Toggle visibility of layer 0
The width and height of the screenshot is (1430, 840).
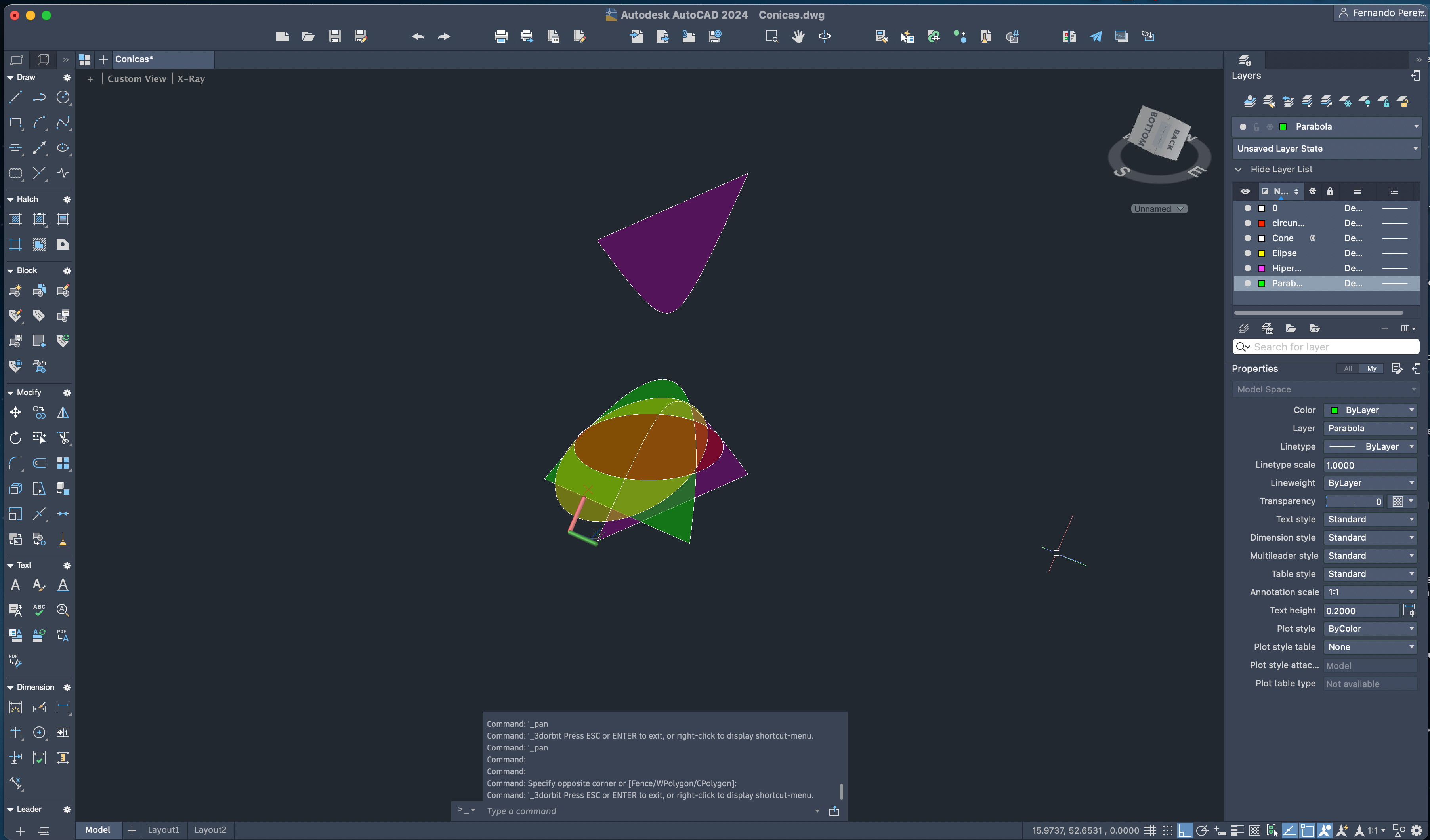pos(1247,208)
